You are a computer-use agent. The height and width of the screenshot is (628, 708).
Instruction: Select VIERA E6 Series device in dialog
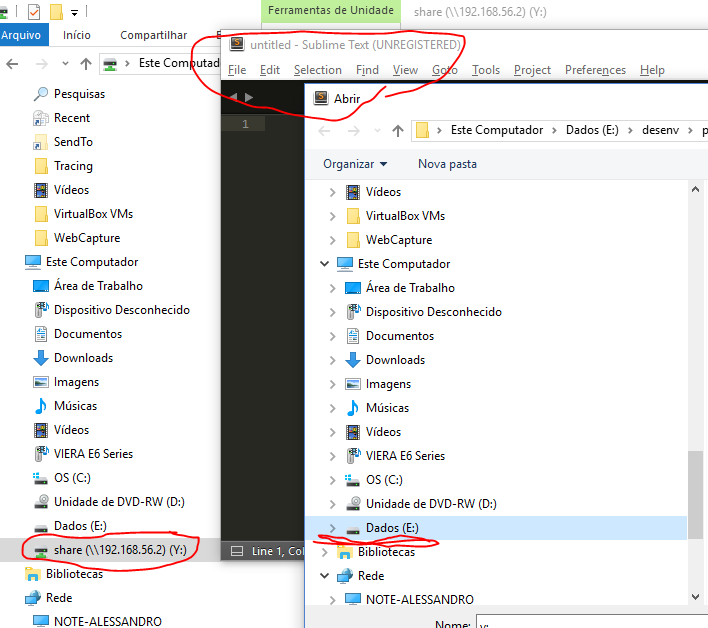[x=405, y=456]
